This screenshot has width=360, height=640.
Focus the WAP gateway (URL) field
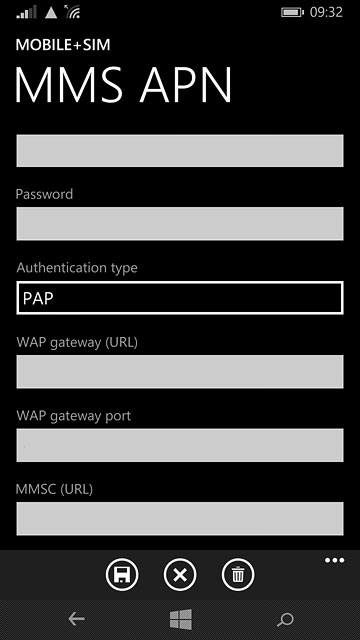(180, 371)
